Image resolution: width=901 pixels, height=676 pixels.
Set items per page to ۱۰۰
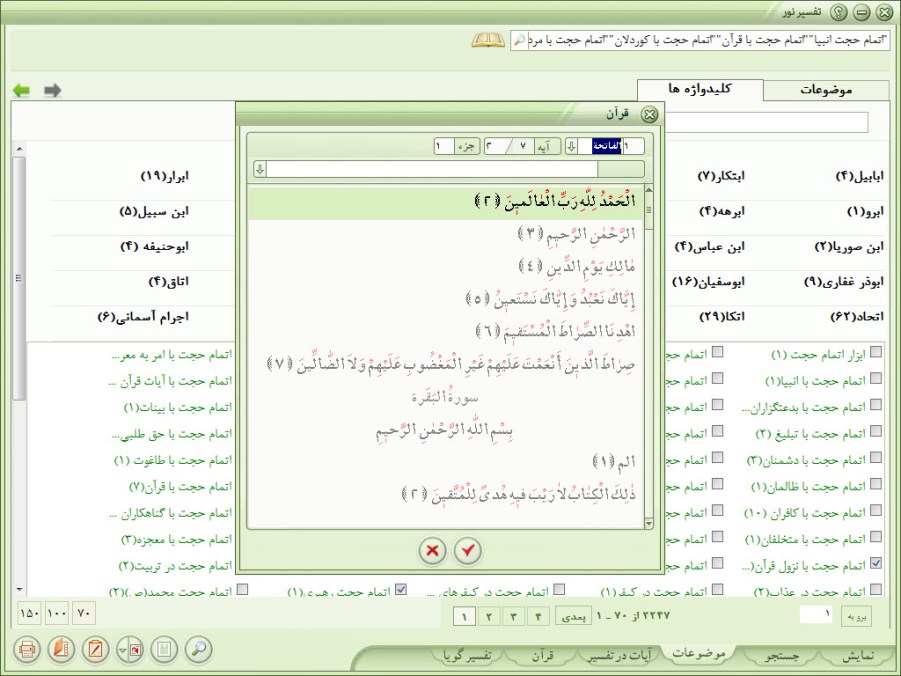(57, 613)
